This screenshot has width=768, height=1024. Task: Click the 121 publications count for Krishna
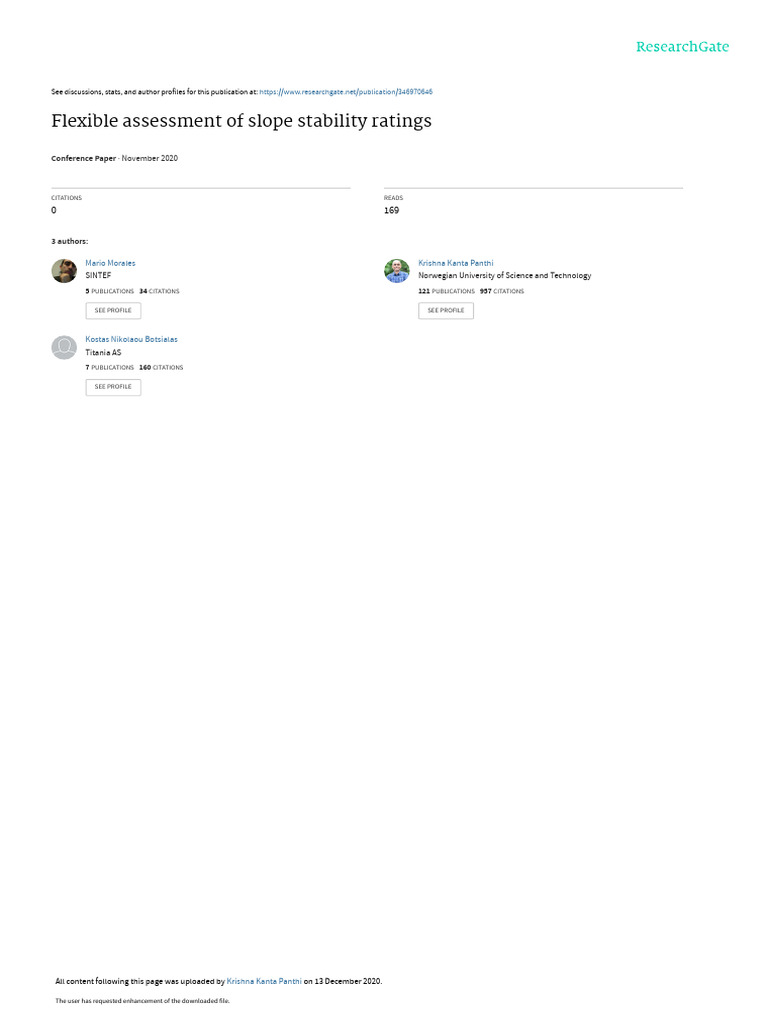point(446,291)
